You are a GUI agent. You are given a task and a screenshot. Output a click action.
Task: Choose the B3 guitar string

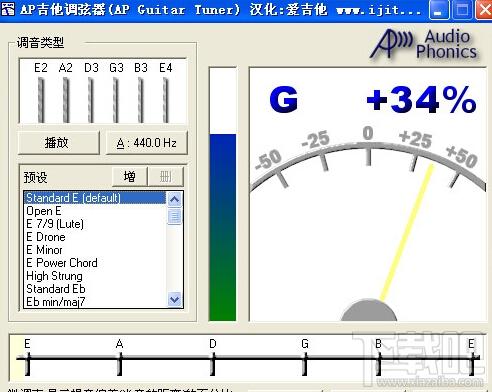pos(141,100)
